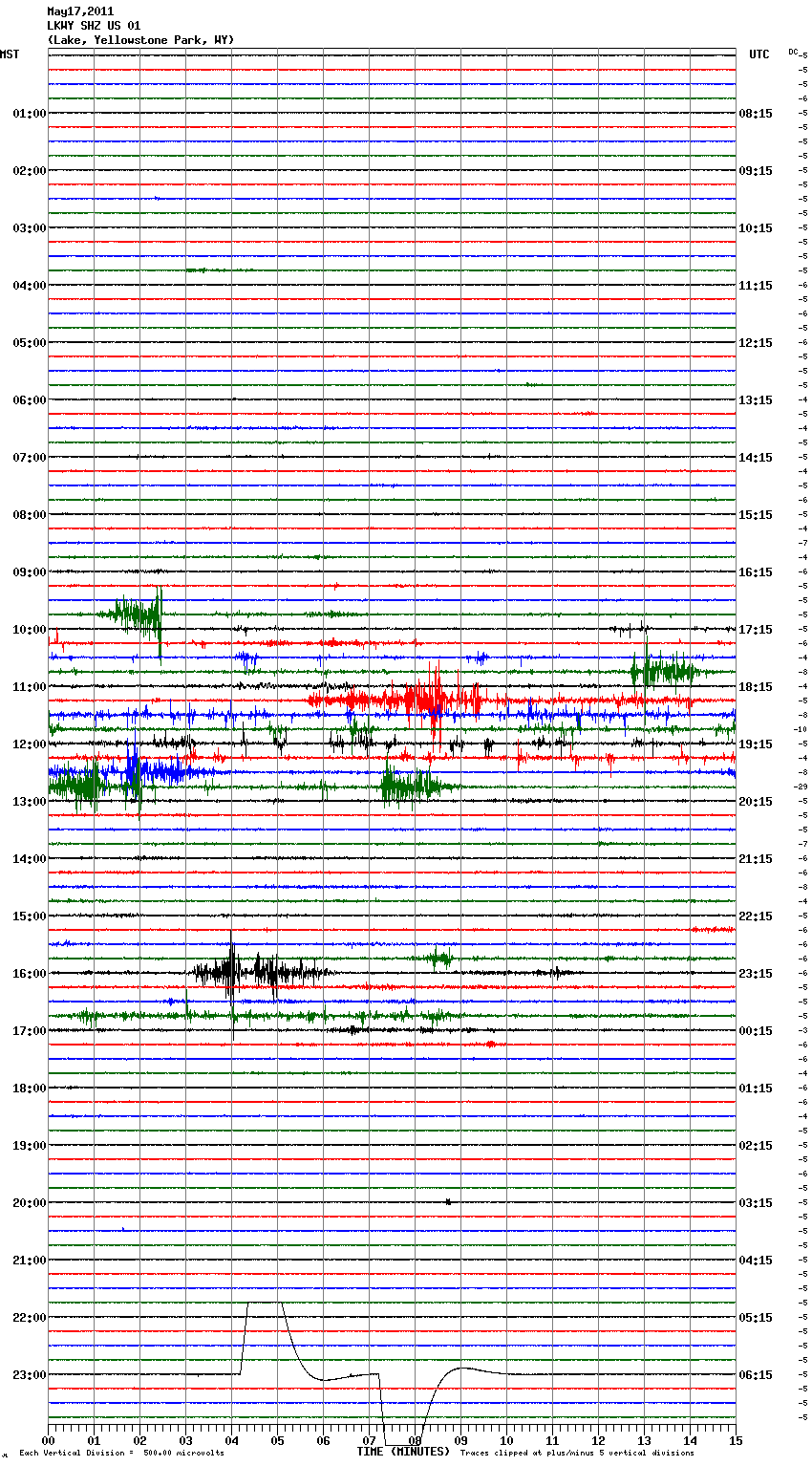Select the 08:00 MST time label
Viewport: 812px width, 1466px height.
click(x=29, y=515)
